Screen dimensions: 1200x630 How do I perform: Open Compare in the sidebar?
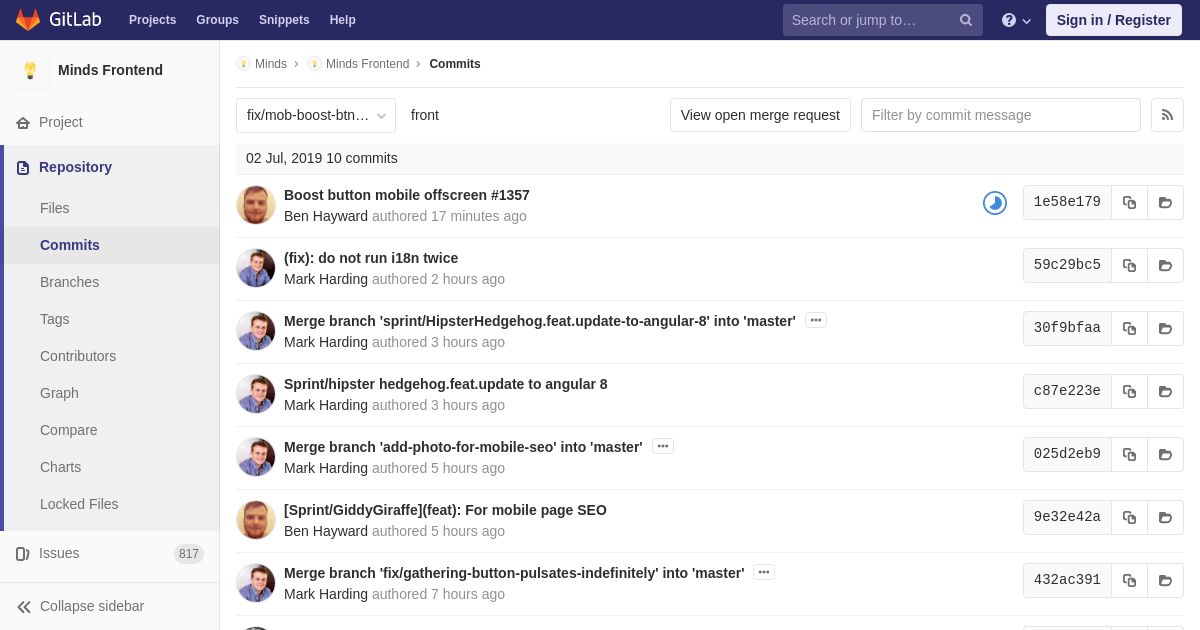pos(69,430)
